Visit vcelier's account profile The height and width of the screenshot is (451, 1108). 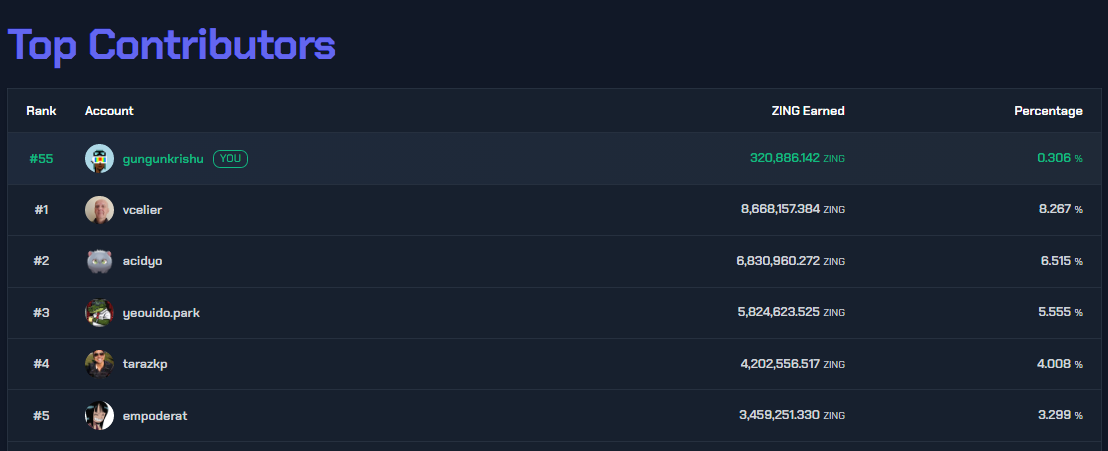[x=142, y=210]
